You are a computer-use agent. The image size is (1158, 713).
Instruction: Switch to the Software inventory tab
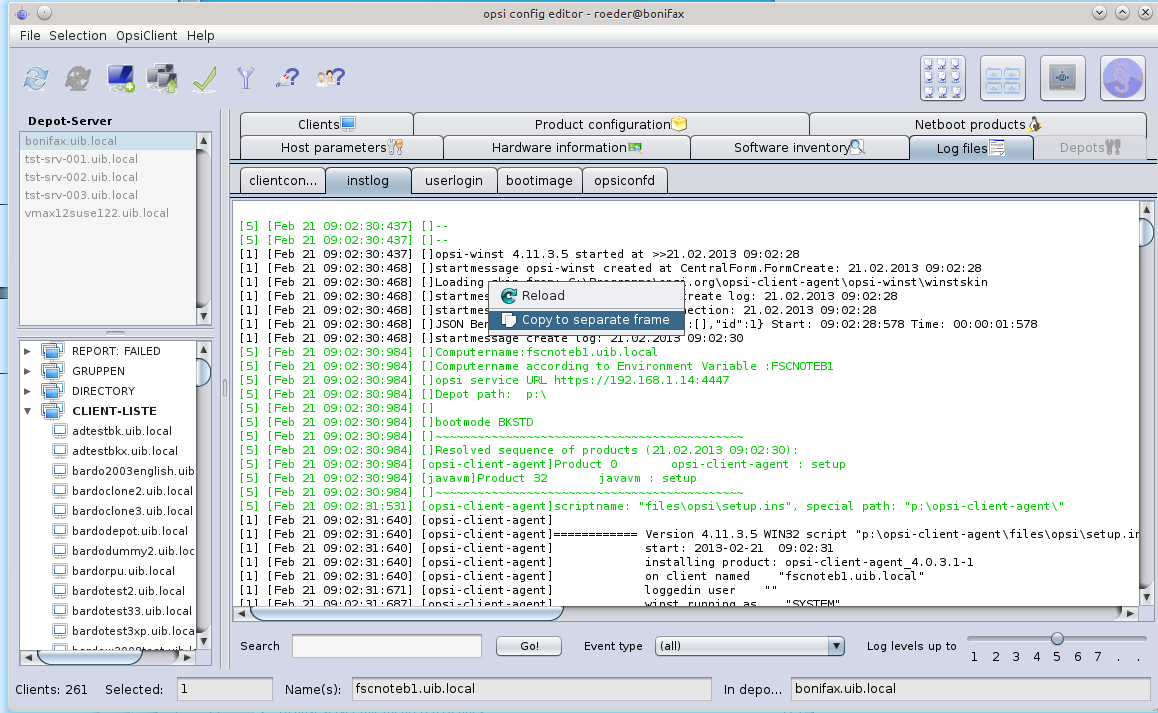tap(799, 148)
